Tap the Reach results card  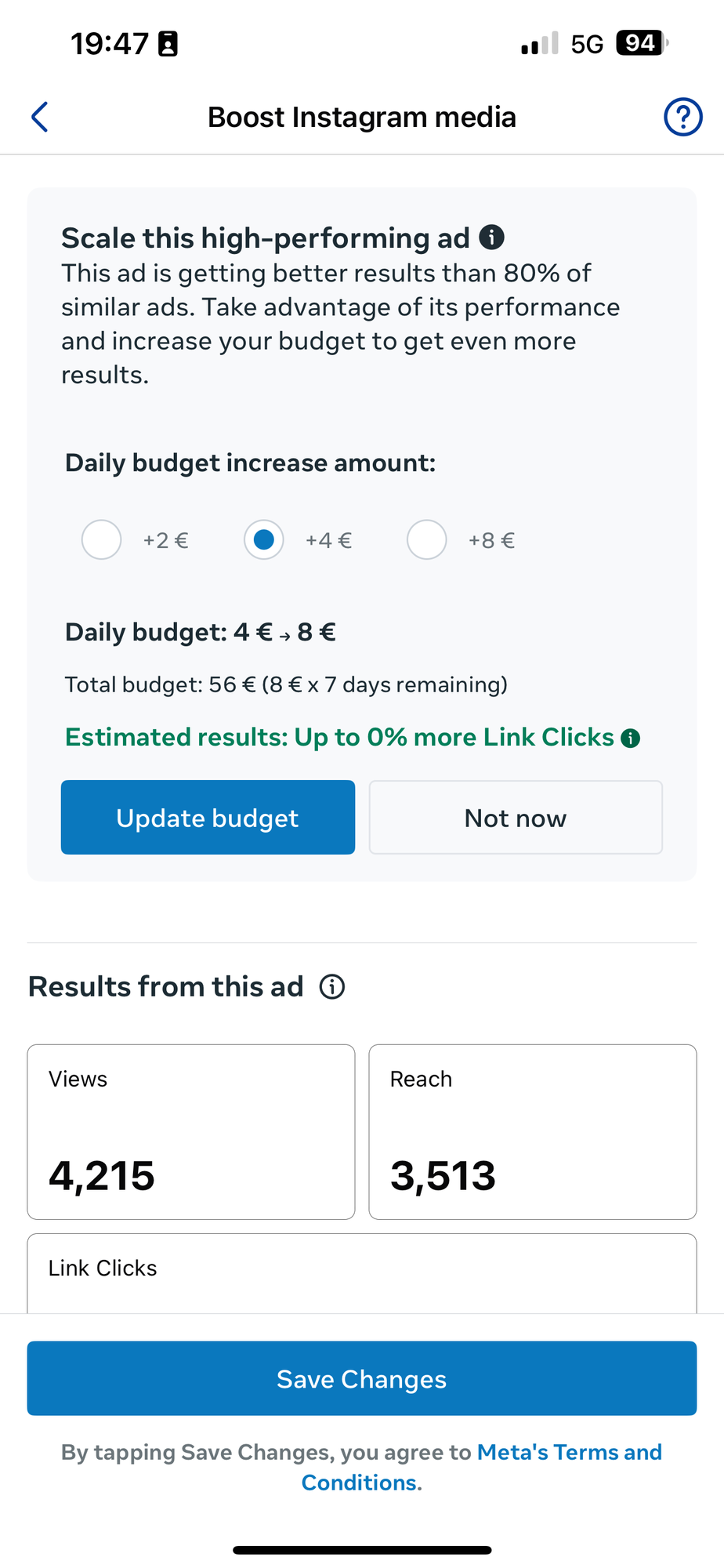[533, 1131]
